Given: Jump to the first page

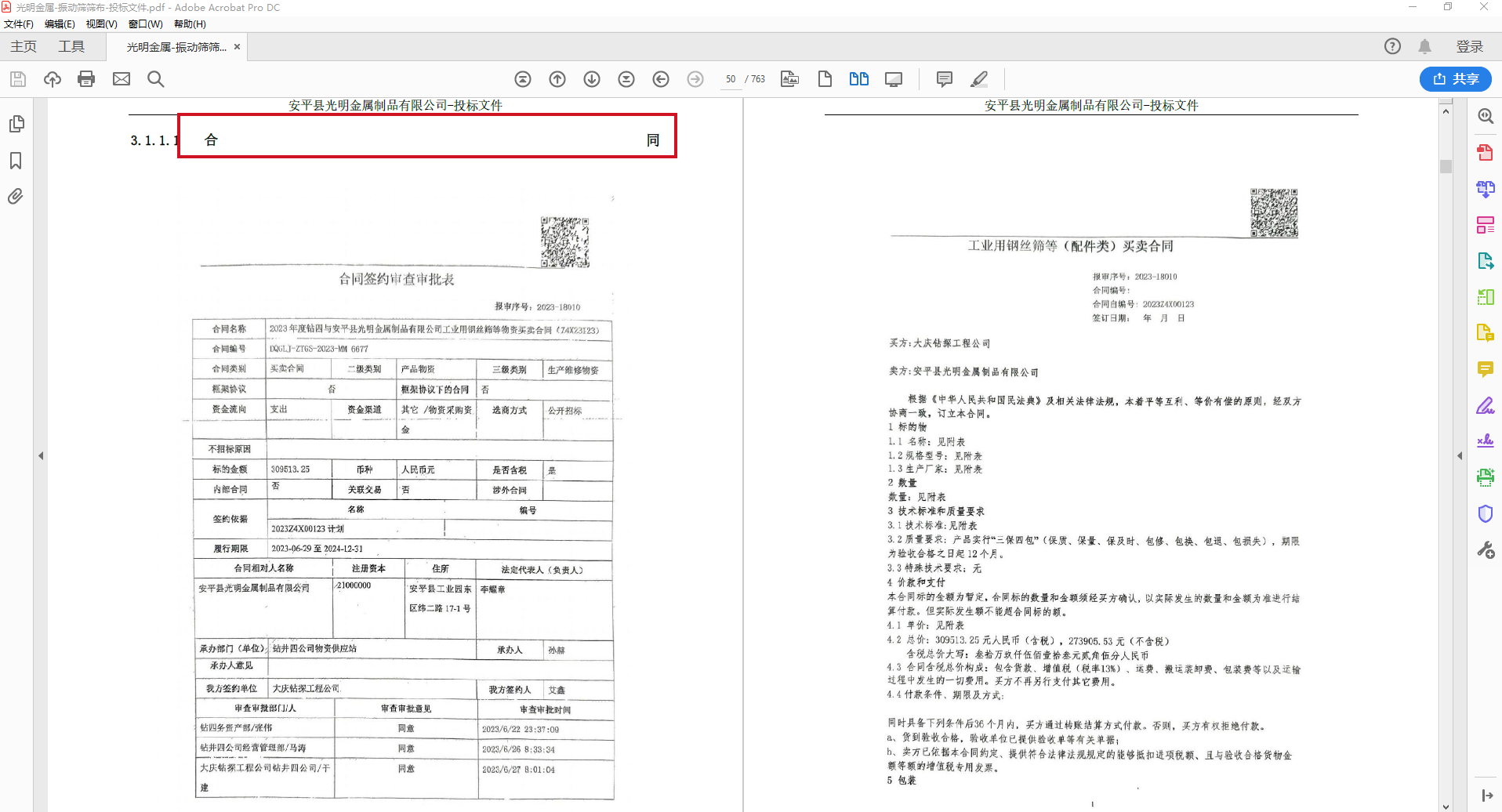Looking at the screenshot, I should [523, 79].
